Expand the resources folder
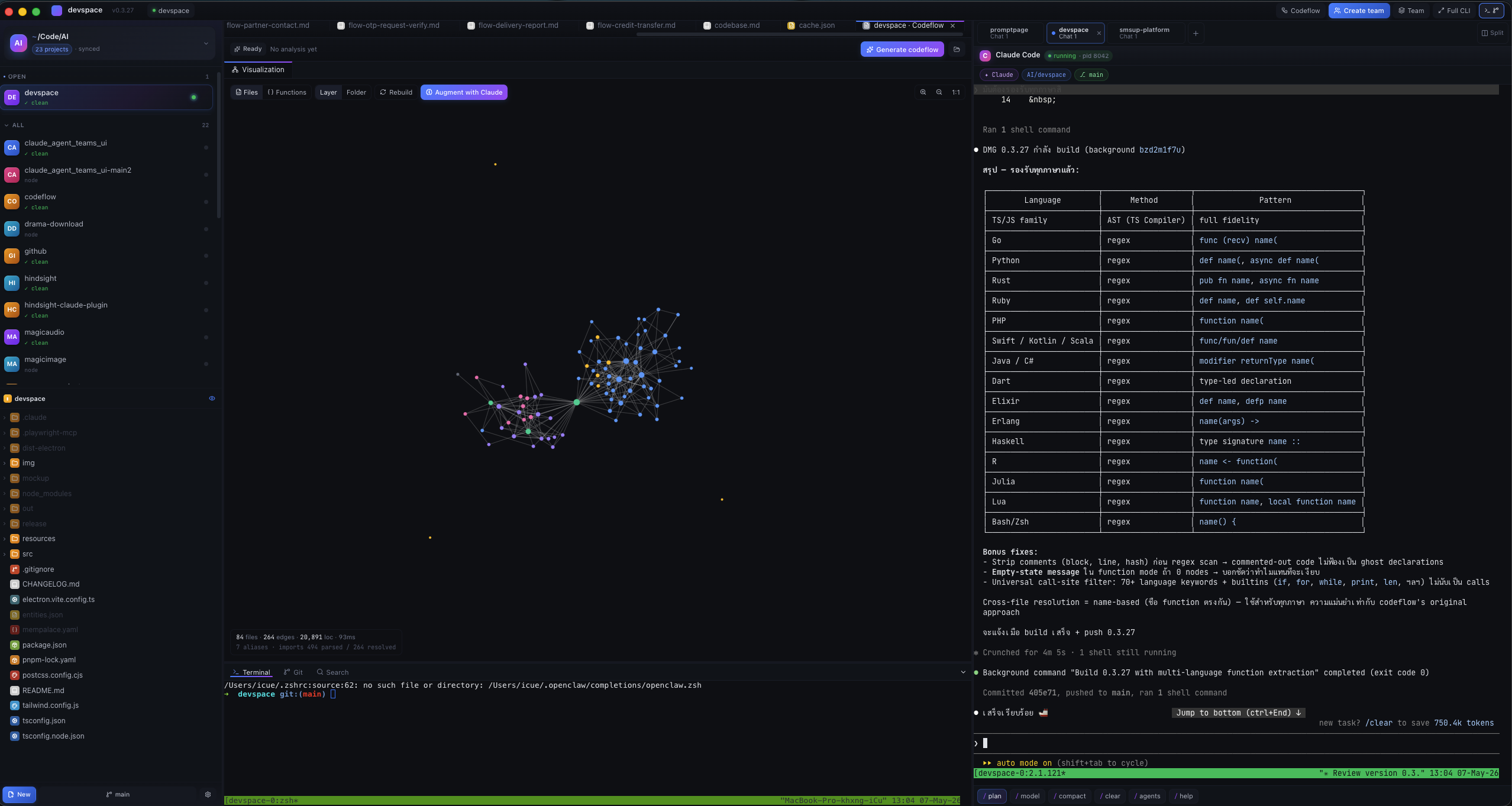 5,539
